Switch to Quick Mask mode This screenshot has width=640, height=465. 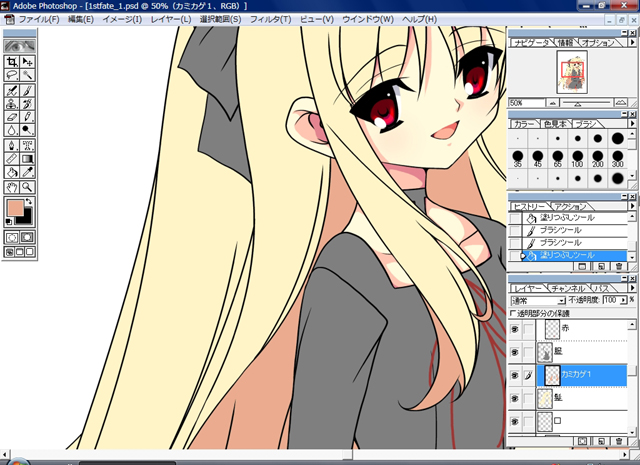[x=27, y=237]
